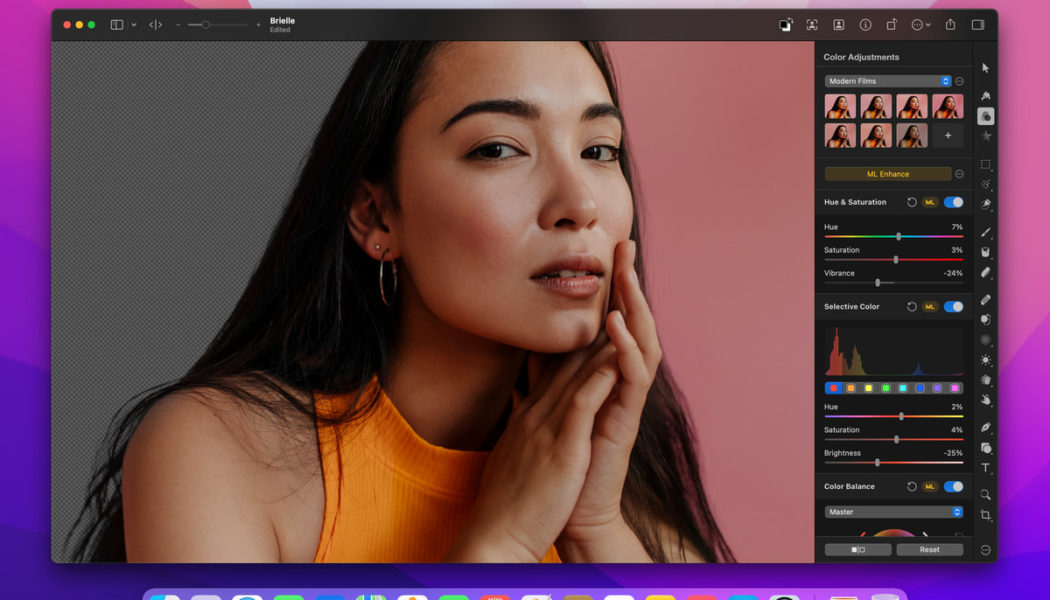This screenshot has width=1050, height=600.
Task: Open the Select Subject toolbar icon
Action: [x=812, y=24]
